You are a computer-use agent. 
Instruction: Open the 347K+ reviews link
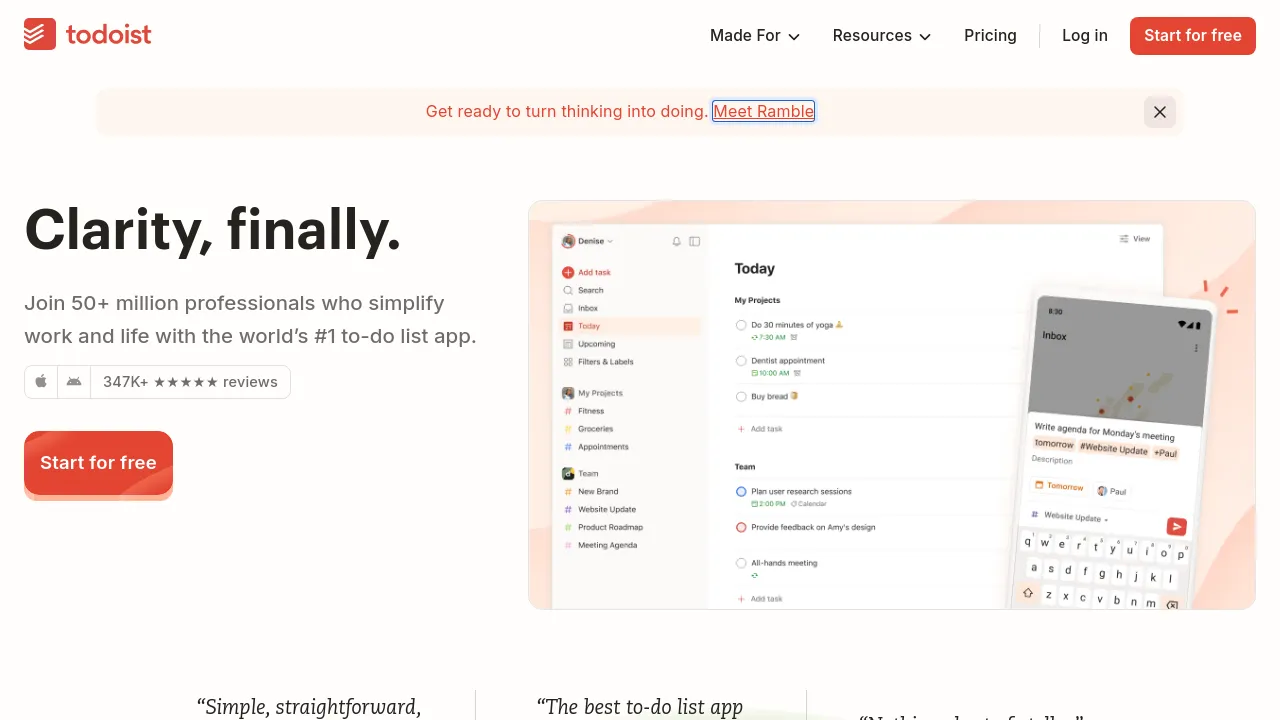click(190, 382)
